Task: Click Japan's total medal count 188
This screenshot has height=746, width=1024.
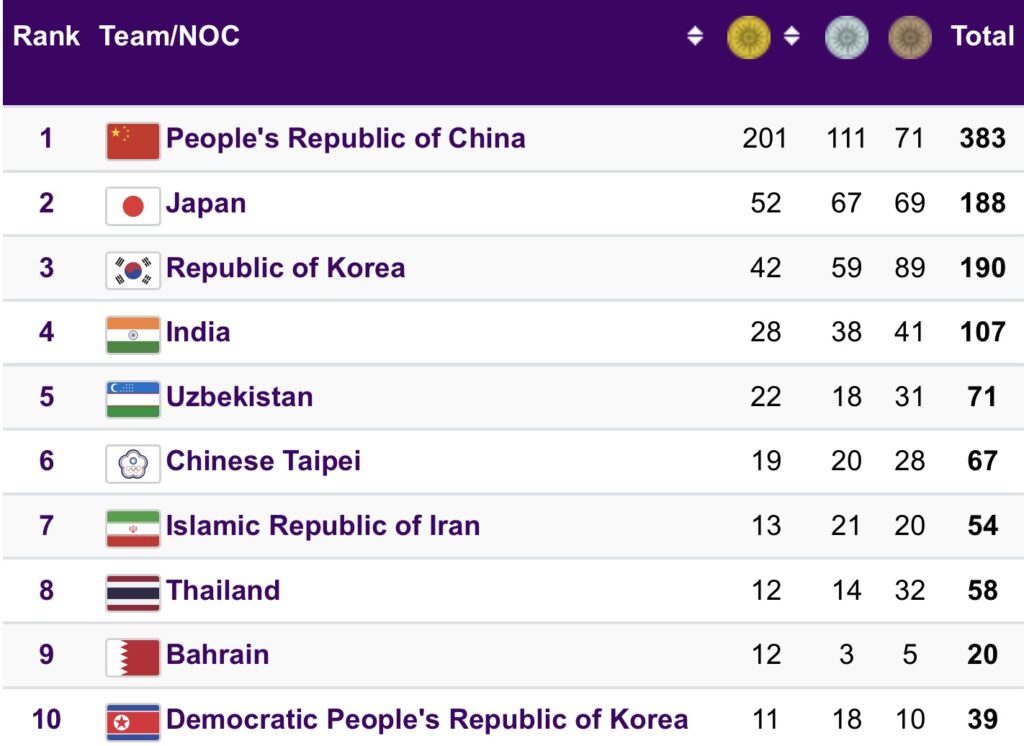Action: click(982, 203)
